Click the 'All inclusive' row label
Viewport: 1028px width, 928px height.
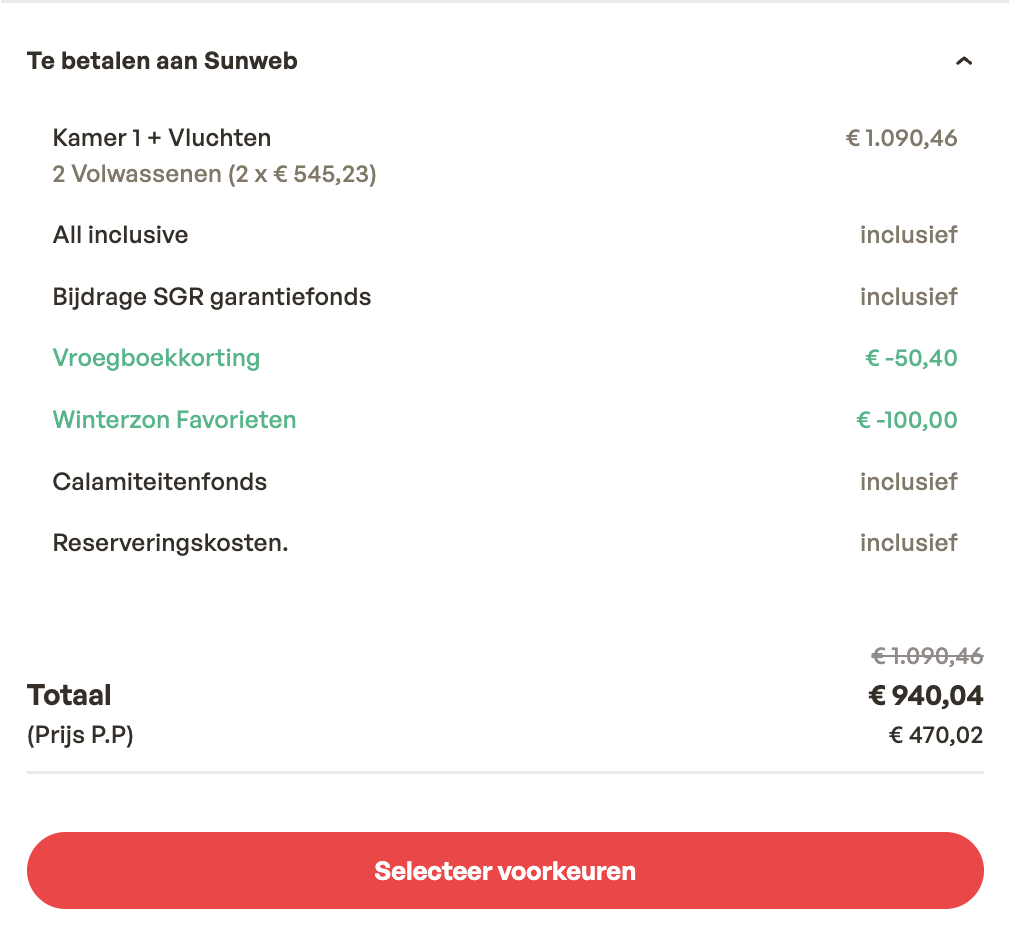tap(120, 236)
